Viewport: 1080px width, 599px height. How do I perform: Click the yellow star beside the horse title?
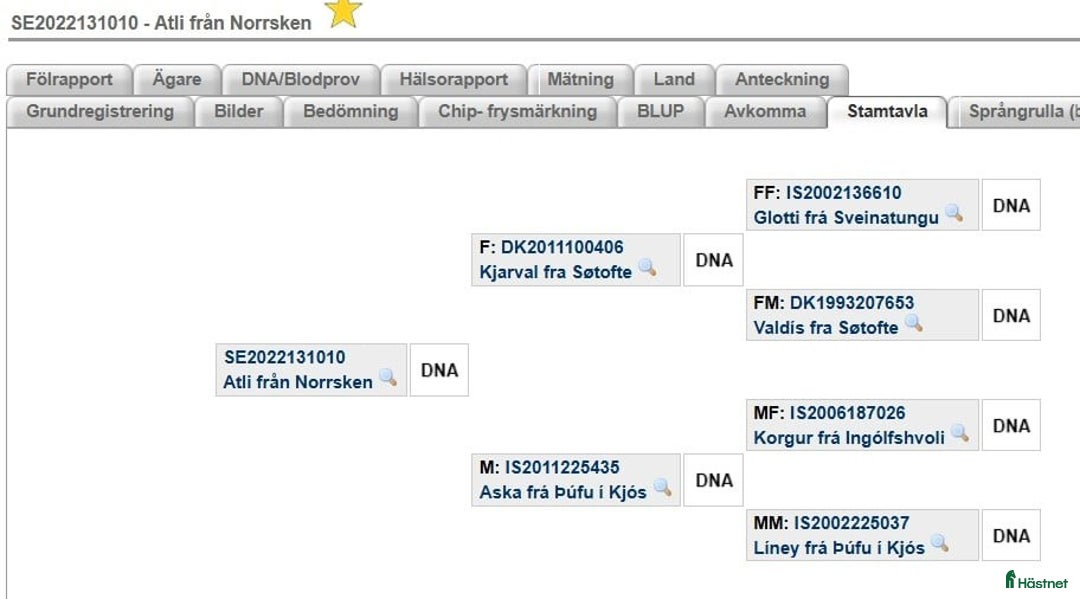343,14
